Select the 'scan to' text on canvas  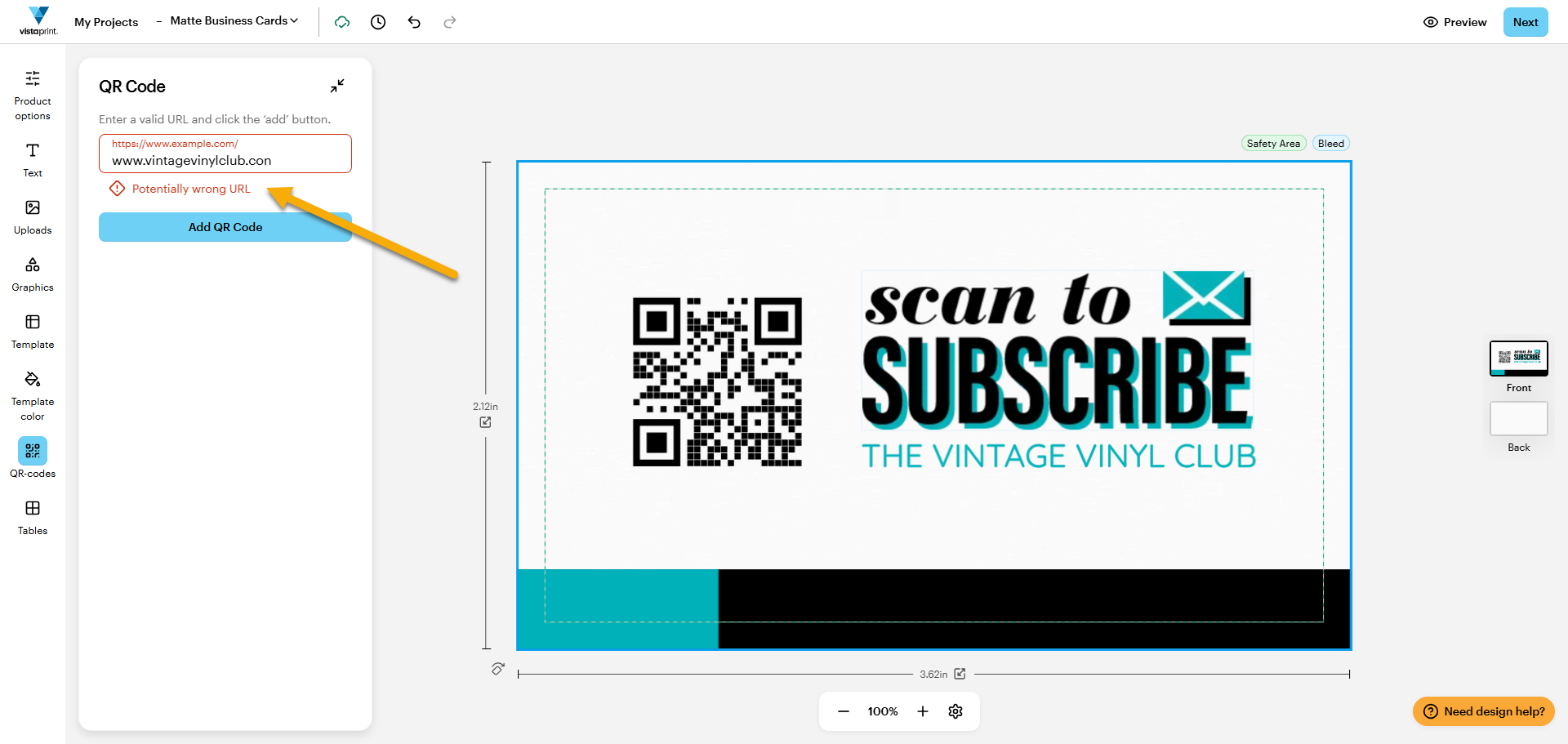click(x=998, y=301)
